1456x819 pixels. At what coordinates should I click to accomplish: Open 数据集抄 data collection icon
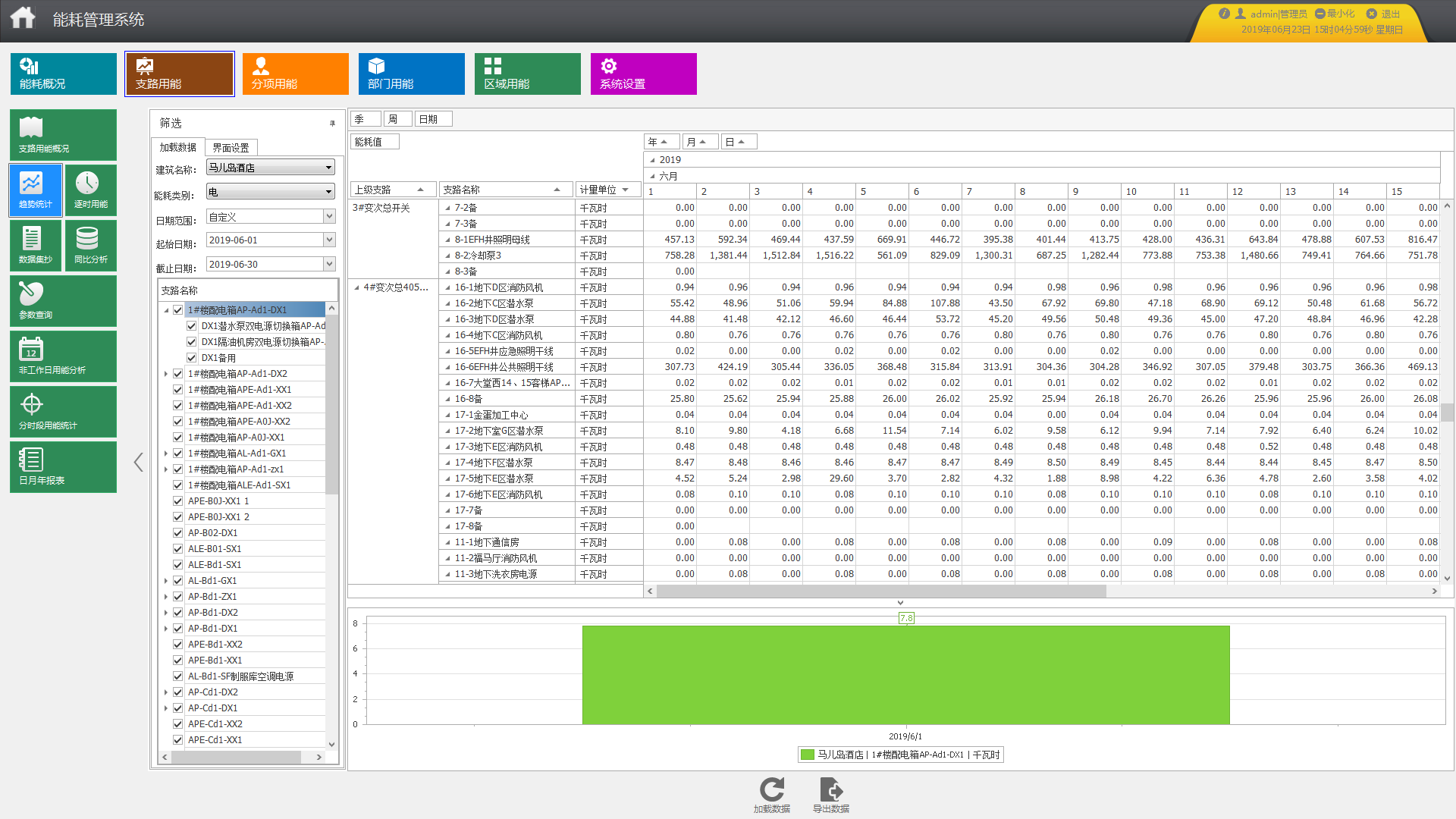31,238
